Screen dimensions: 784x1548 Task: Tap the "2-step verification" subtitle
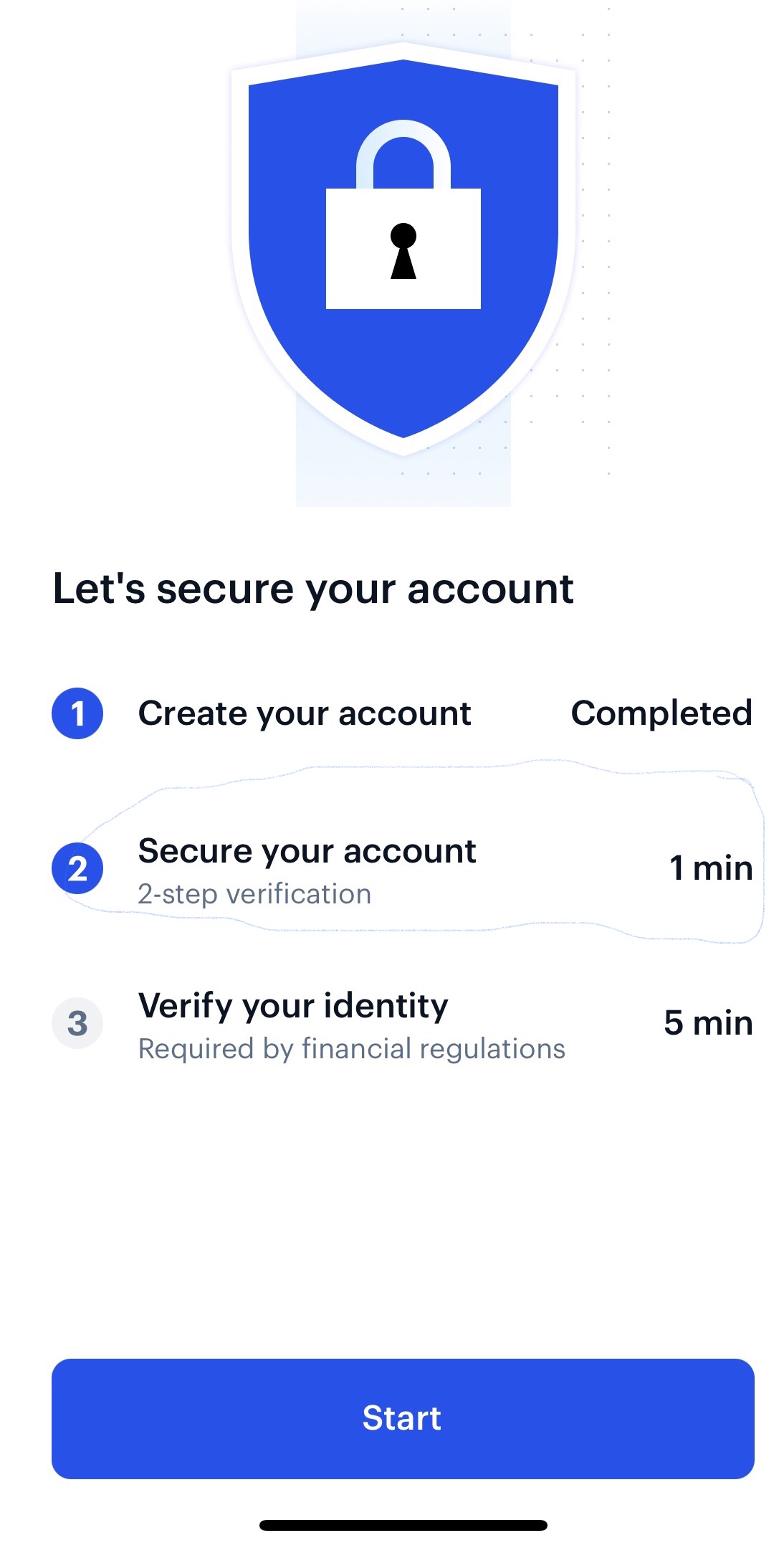pos(254,894)
